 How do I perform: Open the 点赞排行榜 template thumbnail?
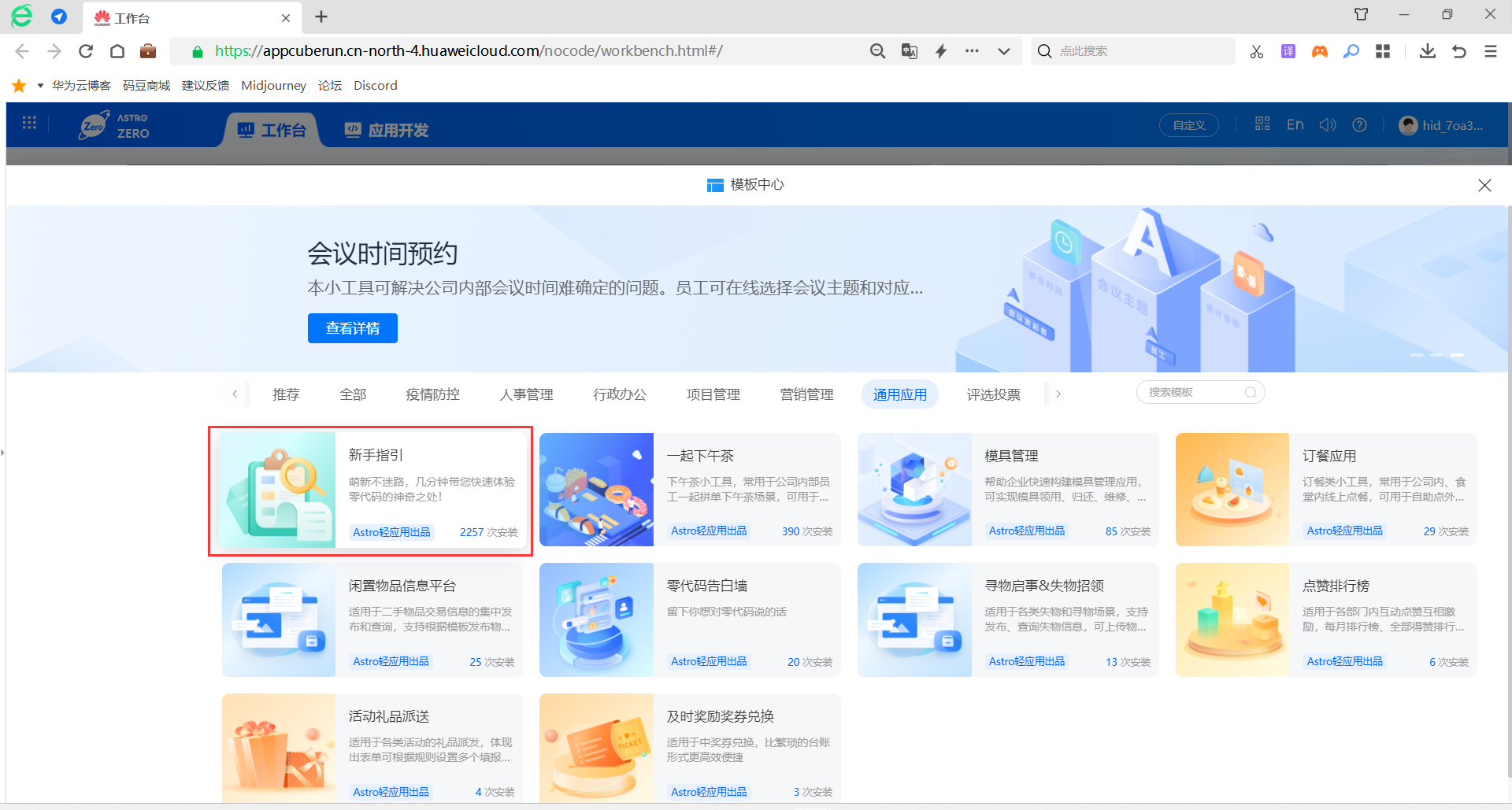pyautogui.click(x=1232, y=620)
